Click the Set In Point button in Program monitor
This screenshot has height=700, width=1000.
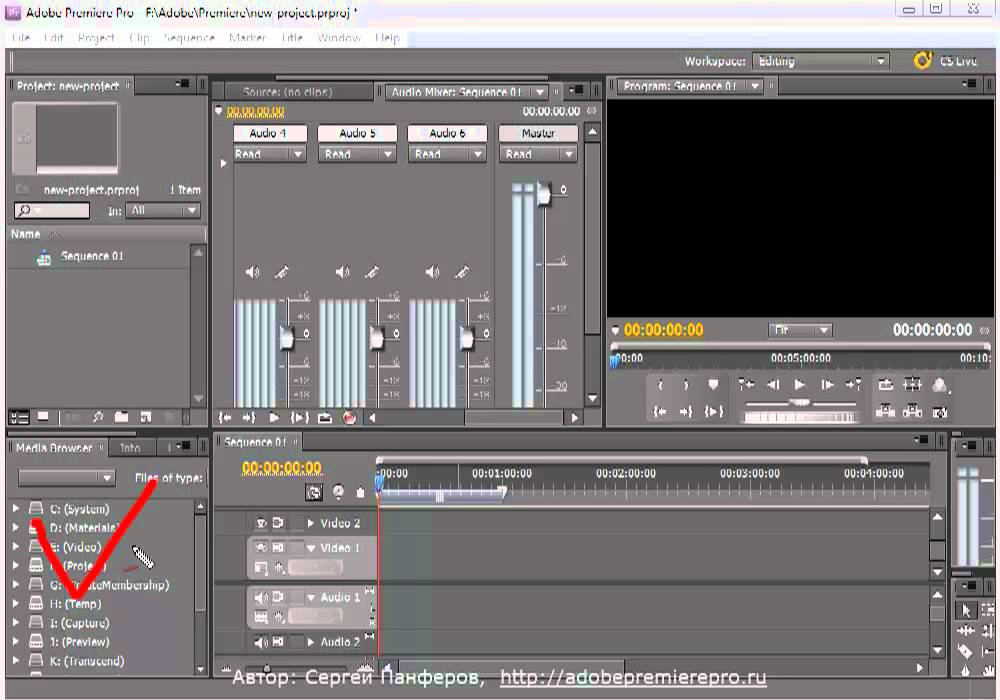click(660, 385)
